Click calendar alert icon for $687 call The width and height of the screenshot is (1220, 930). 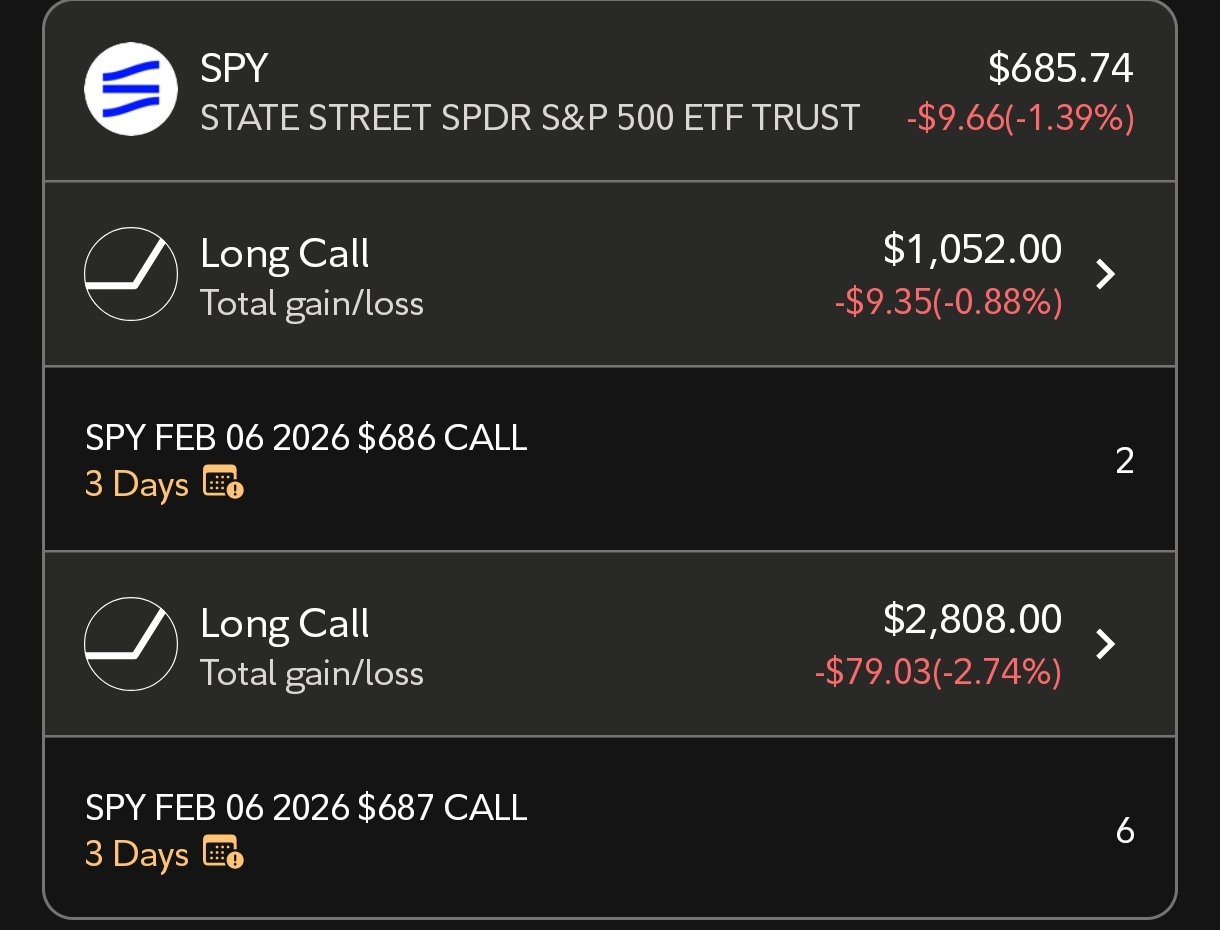pyautogui.click(x=223, y=853)
